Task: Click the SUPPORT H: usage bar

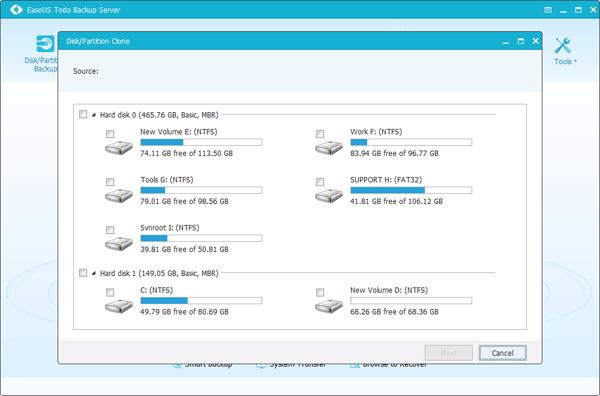Action: [x=411, y=190]
